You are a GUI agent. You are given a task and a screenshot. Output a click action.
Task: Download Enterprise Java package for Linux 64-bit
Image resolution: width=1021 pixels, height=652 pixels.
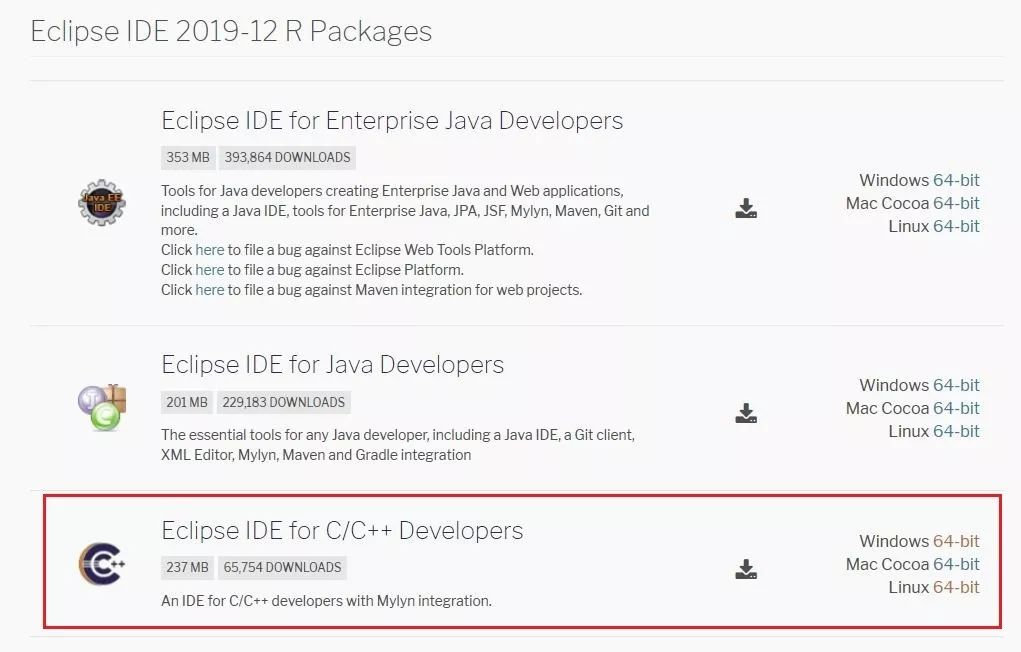coord(956,226)
